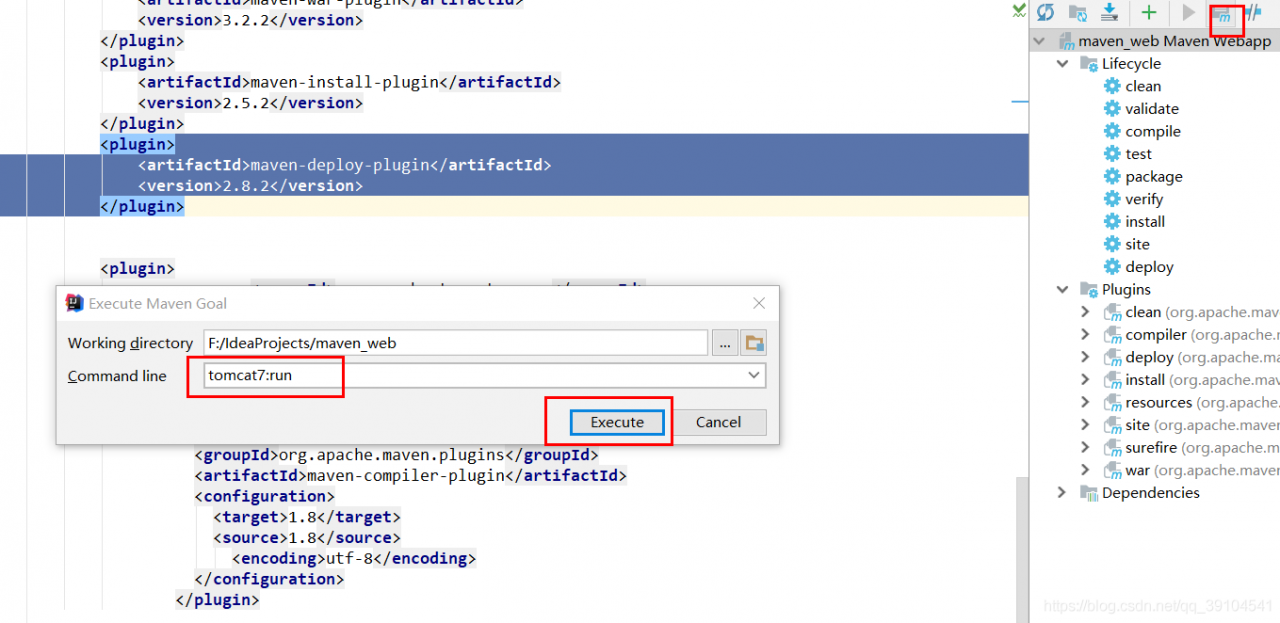Viewport: 1280px width, 623px height.
Task: Click the clean plugin Maven icon
Action: point(1112,312)
